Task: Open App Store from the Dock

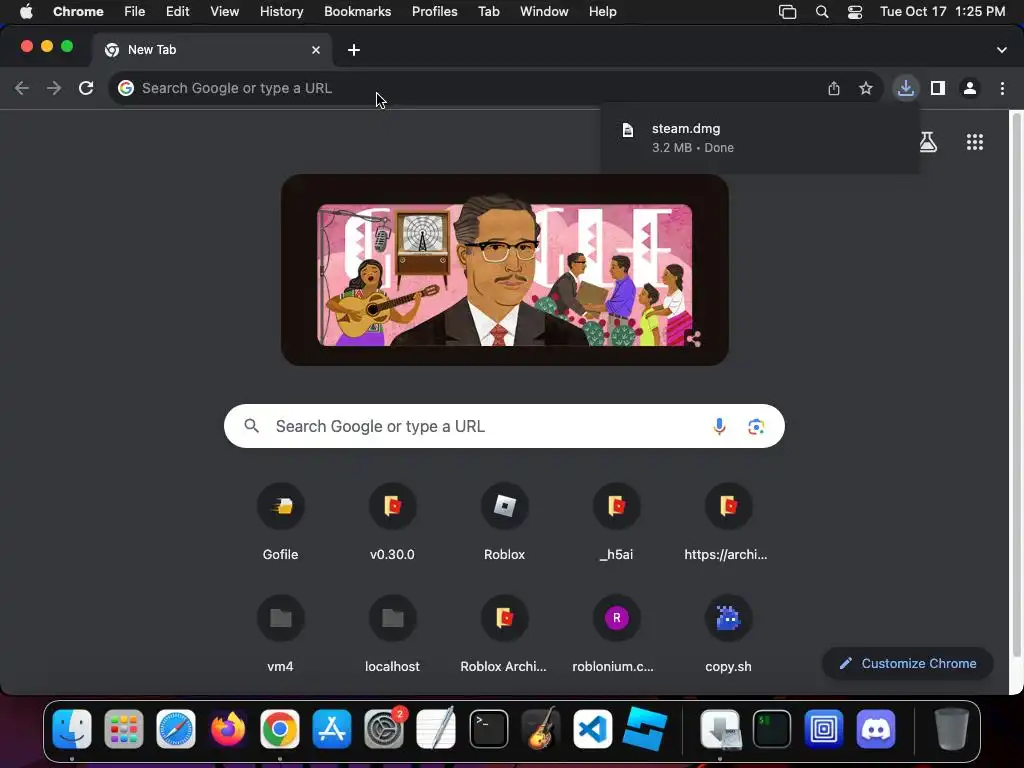Action: coord(332,729)
